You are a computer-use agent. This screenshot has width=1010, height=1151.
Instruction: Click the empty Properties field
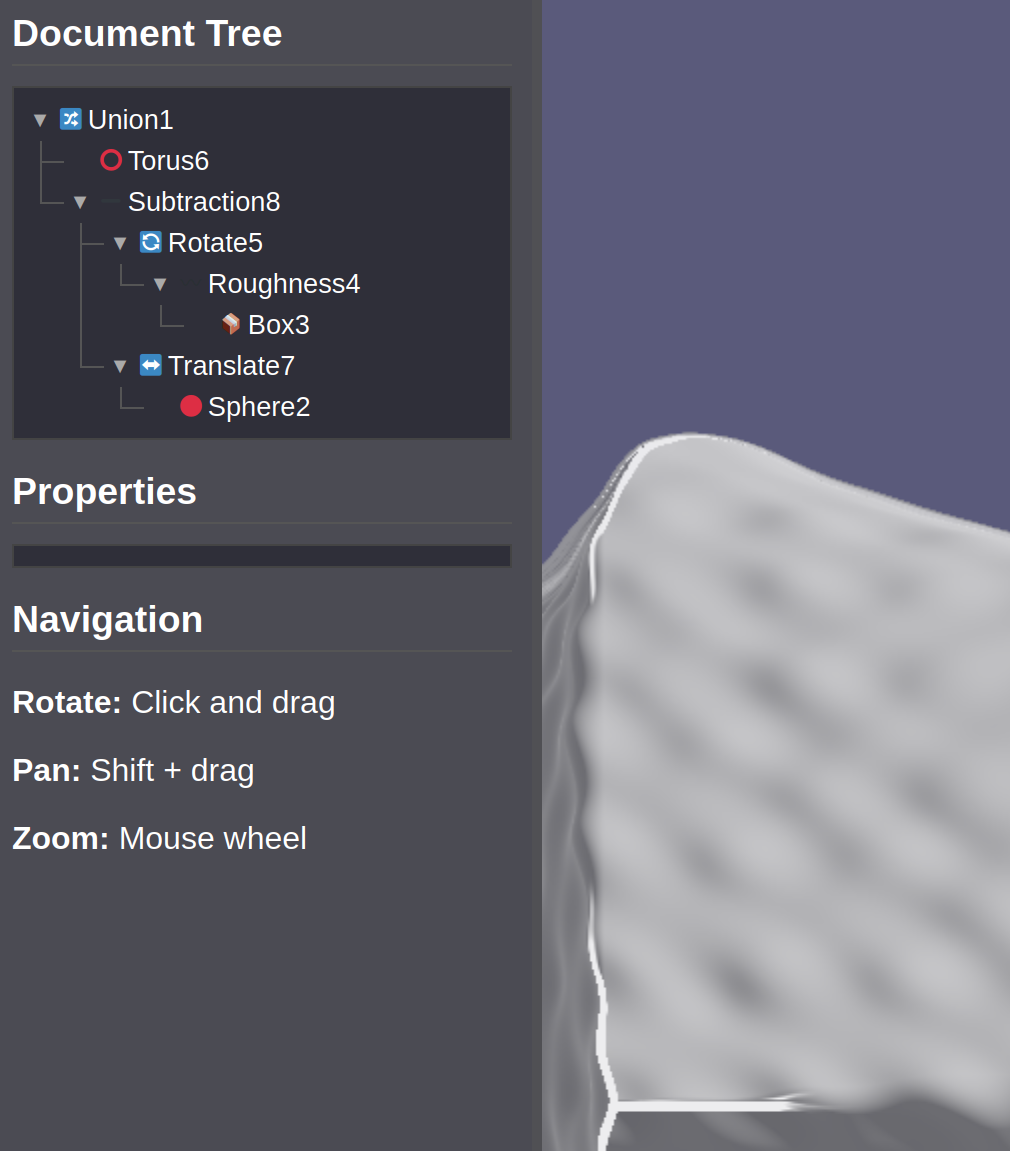coord(261,556)
